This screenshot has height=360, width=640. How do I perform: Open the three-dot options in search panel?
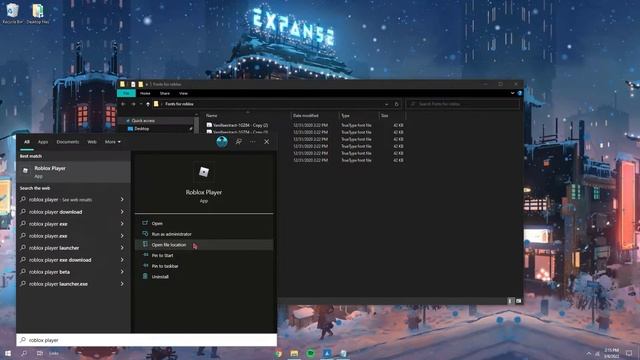(x=253, y=142)
